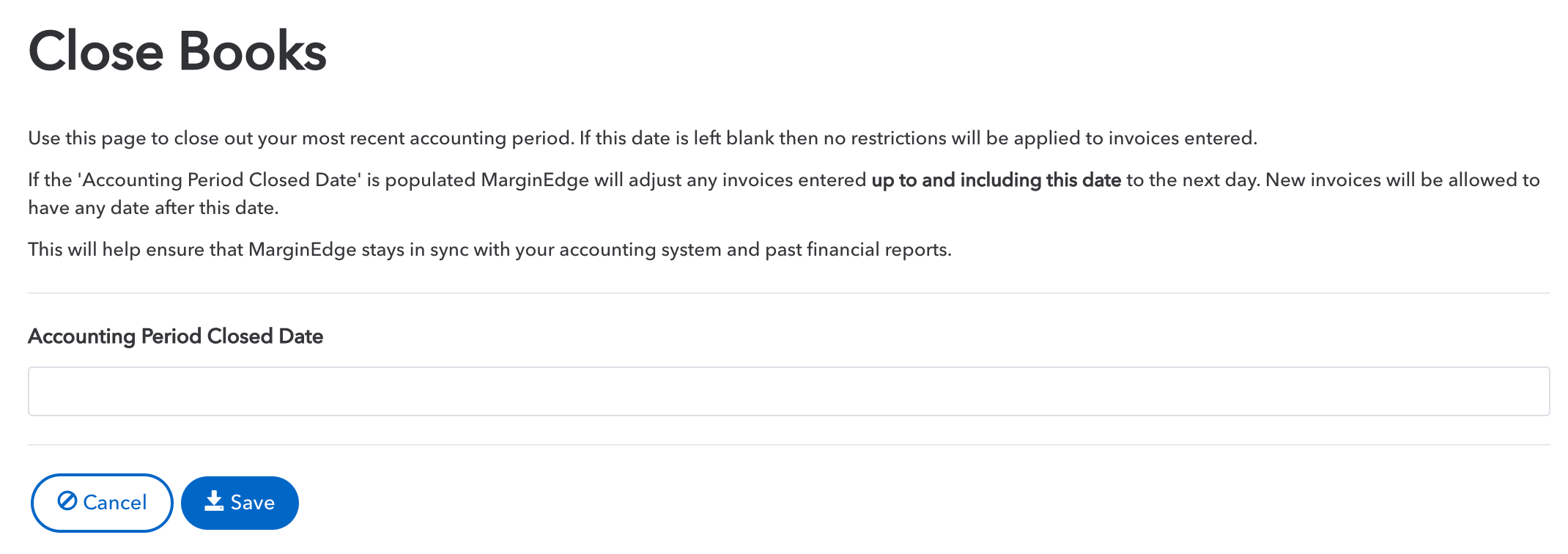Click the Close Books page heading

177,51
